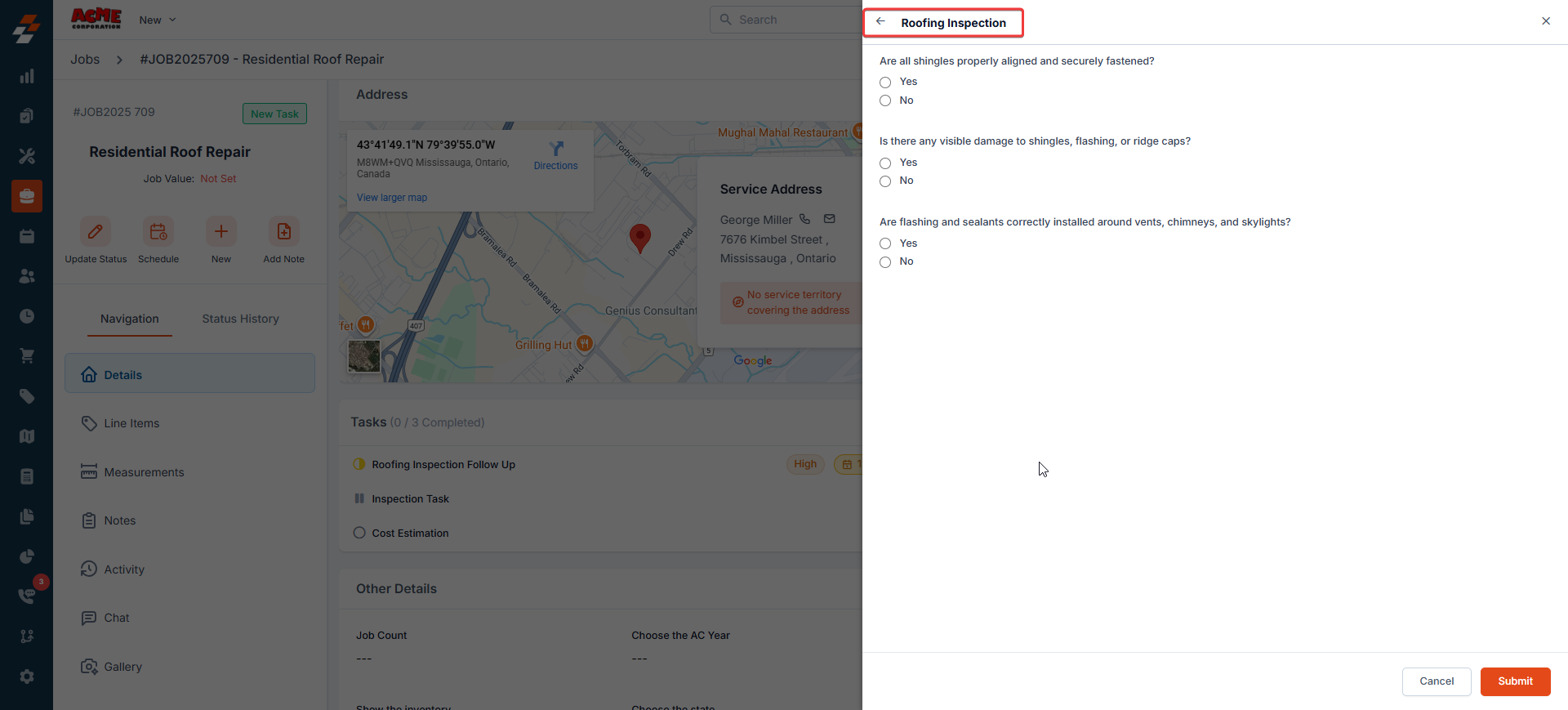The height and width of the screenshot is (710, 1568).
Task: Open Roofing Inspection Follow Up task
Action: click(443, 465)
